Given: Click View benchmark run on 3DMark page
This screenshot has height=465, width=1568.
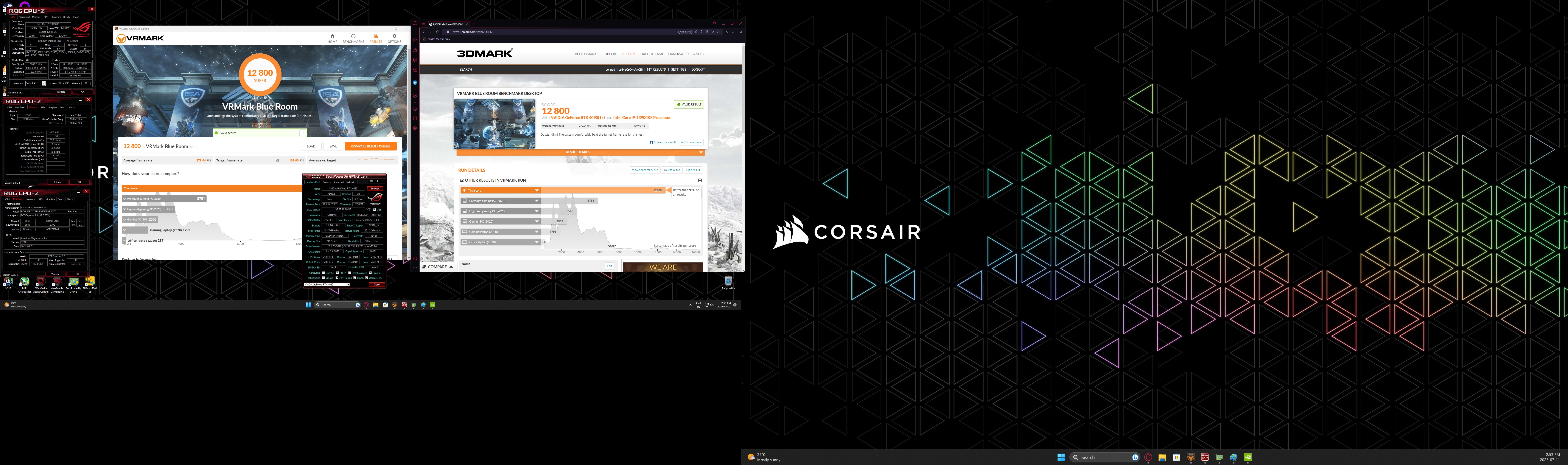Looking at the screenshot, I should [x=645, y=170].
